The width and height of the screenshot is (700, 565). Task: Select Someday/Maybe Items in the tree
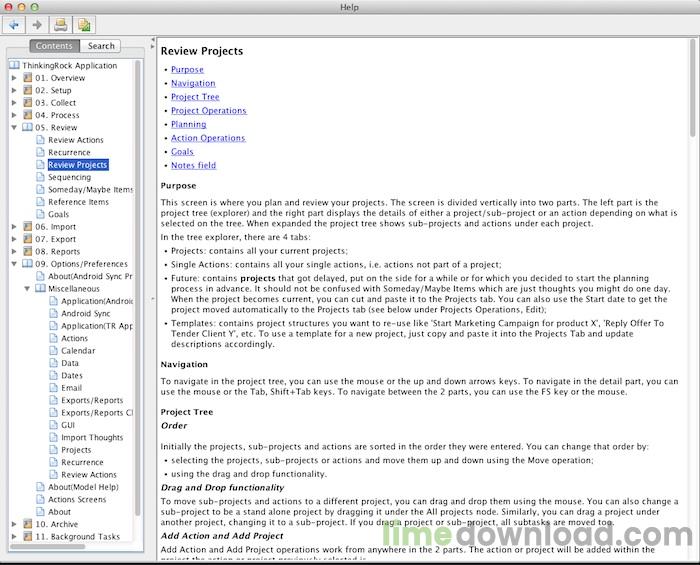(x=91, y=190)
